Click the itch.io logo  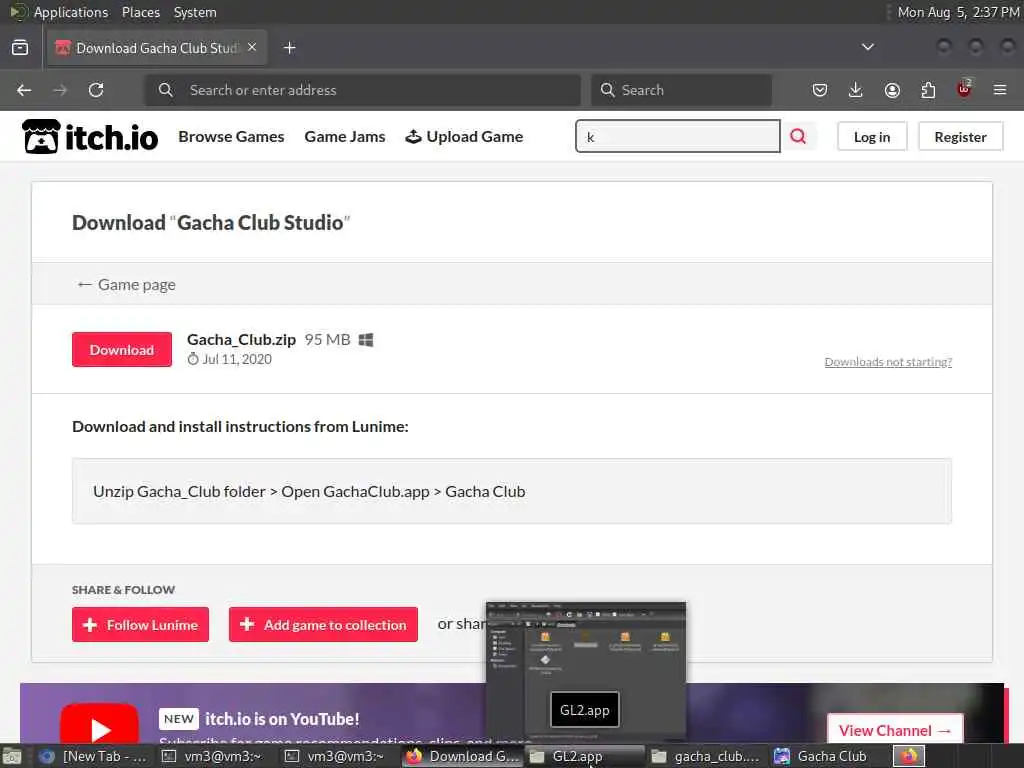pyautogui.click(x=90, y=137)
